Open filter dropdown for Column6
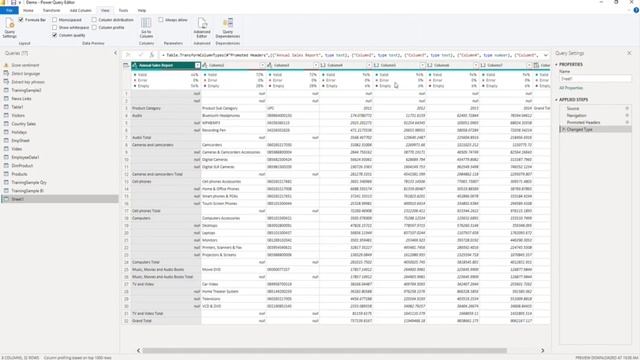 [x=476, y=65]
